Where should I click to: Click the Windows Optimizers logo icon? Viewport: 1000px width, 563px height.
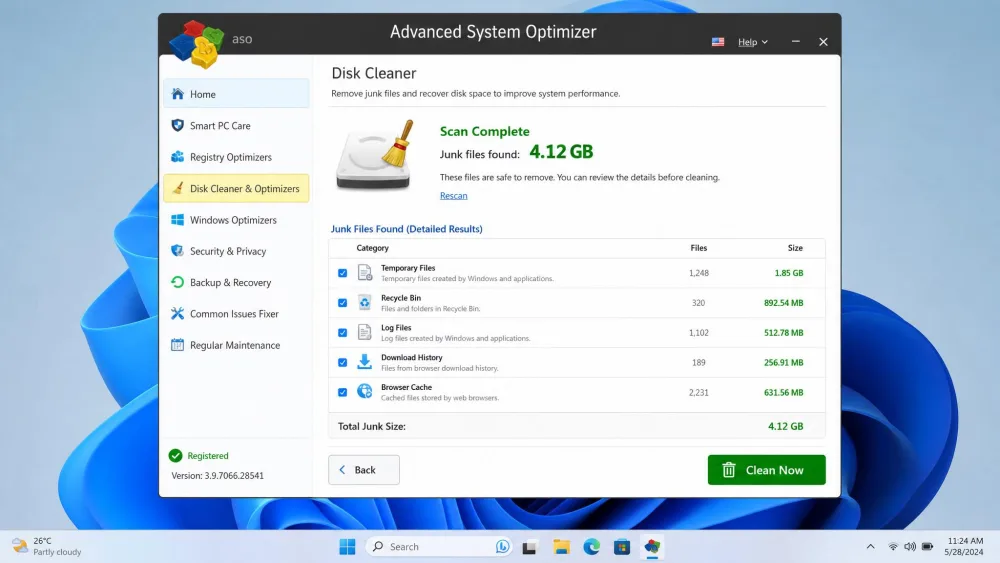[177, 220]
